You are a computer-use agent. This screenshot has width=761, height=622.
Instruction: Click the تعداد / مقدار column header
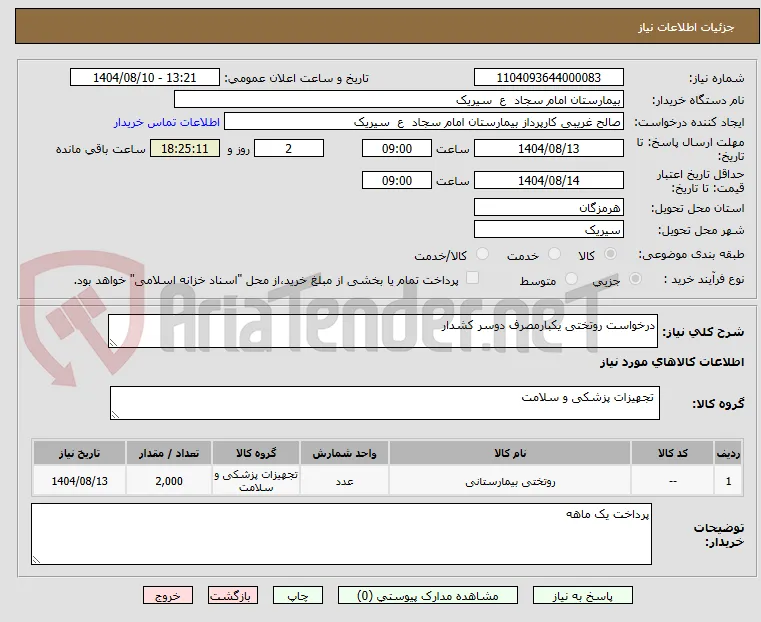click(x=168, y=453)
